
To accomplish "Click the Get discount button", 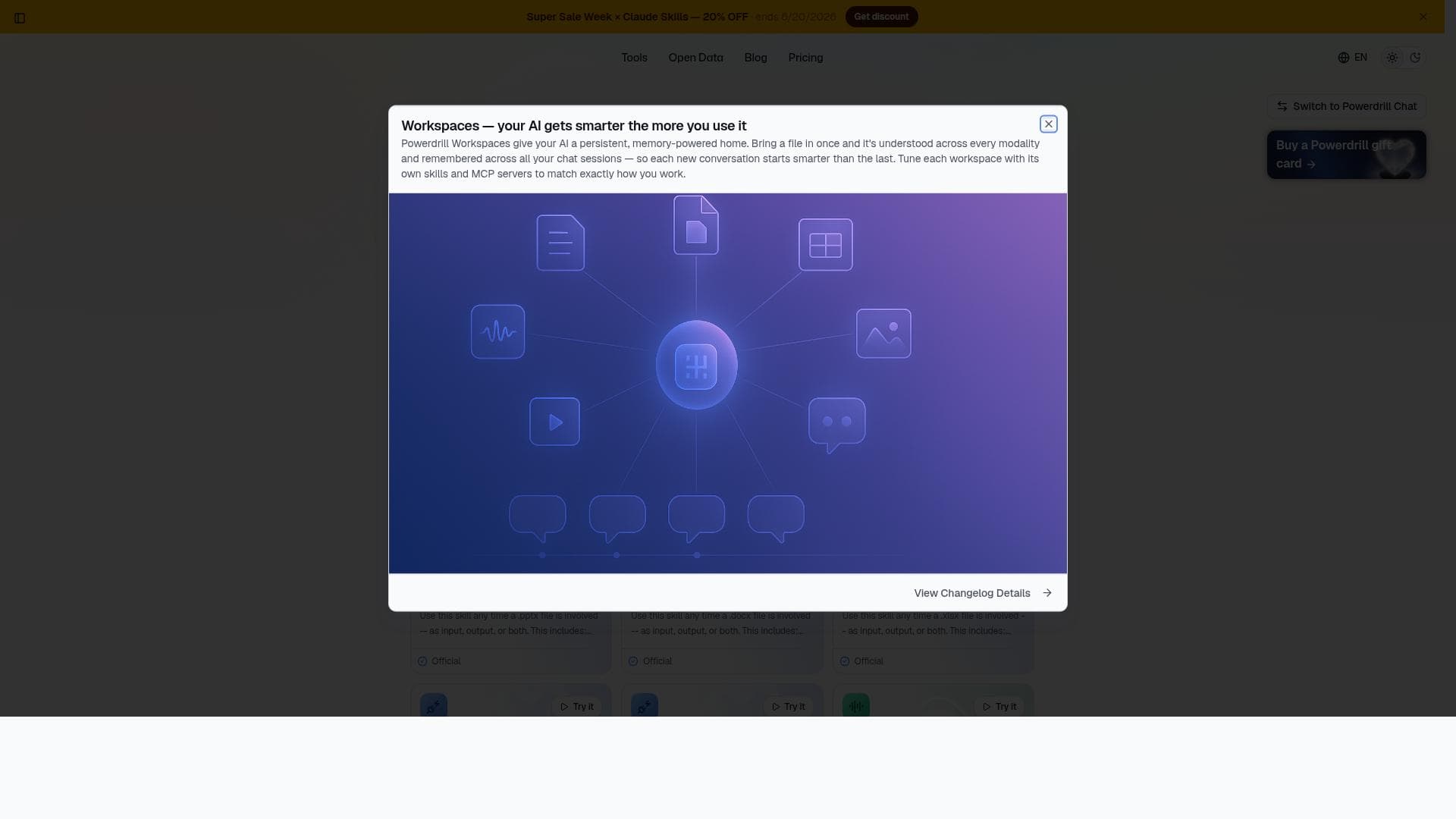I will click(x=881, y=17).
